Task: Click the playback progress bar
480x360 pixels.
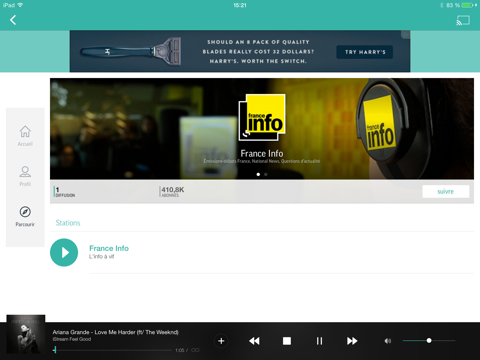Action: point(113,350)
